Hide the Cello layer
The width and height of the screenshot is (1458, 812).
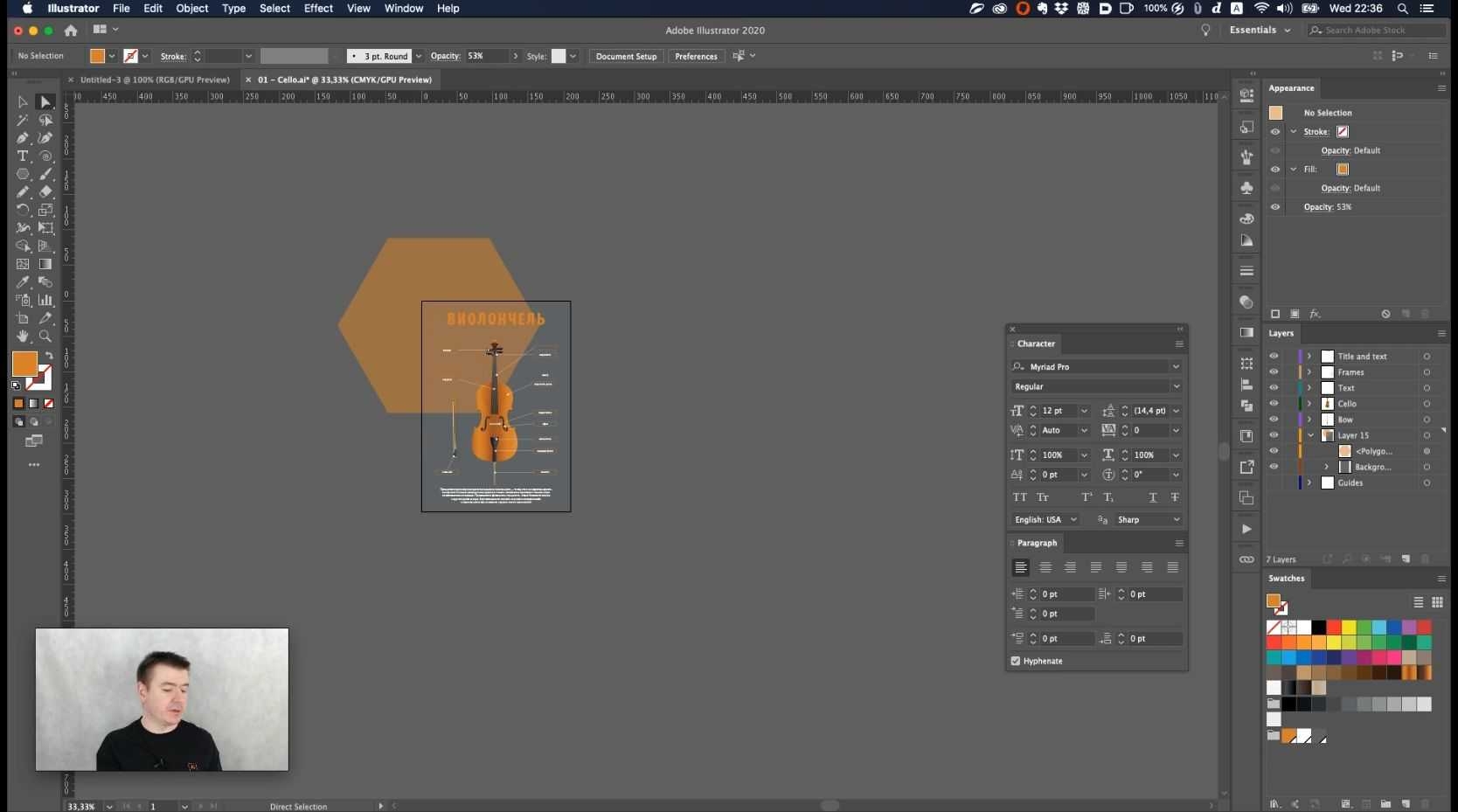pyautogui.click(x=1274, y=404)
